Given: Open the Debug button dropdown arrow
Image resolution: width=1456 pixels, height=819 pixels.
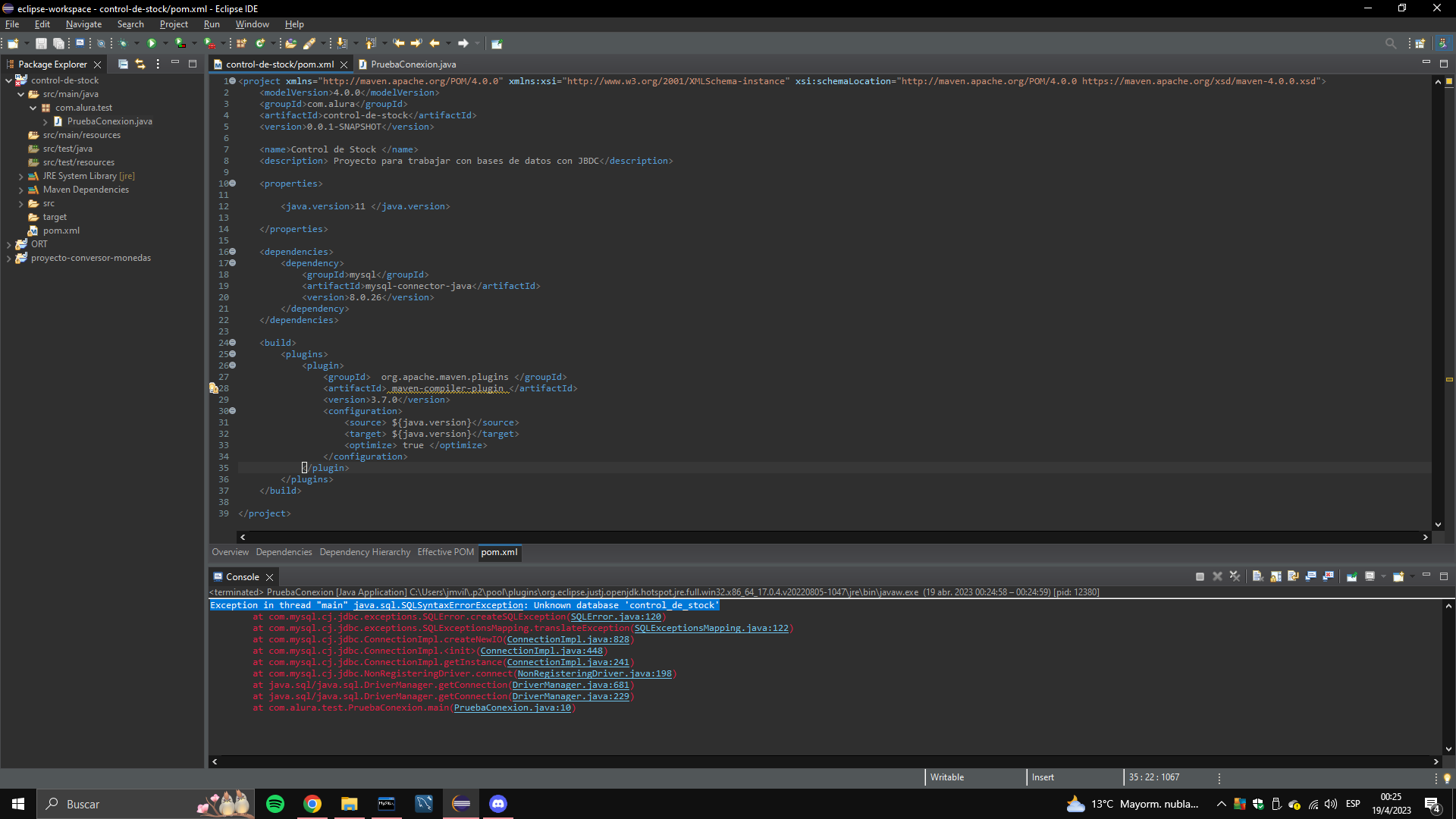Looking at the screenshot, I should point(136,43).
